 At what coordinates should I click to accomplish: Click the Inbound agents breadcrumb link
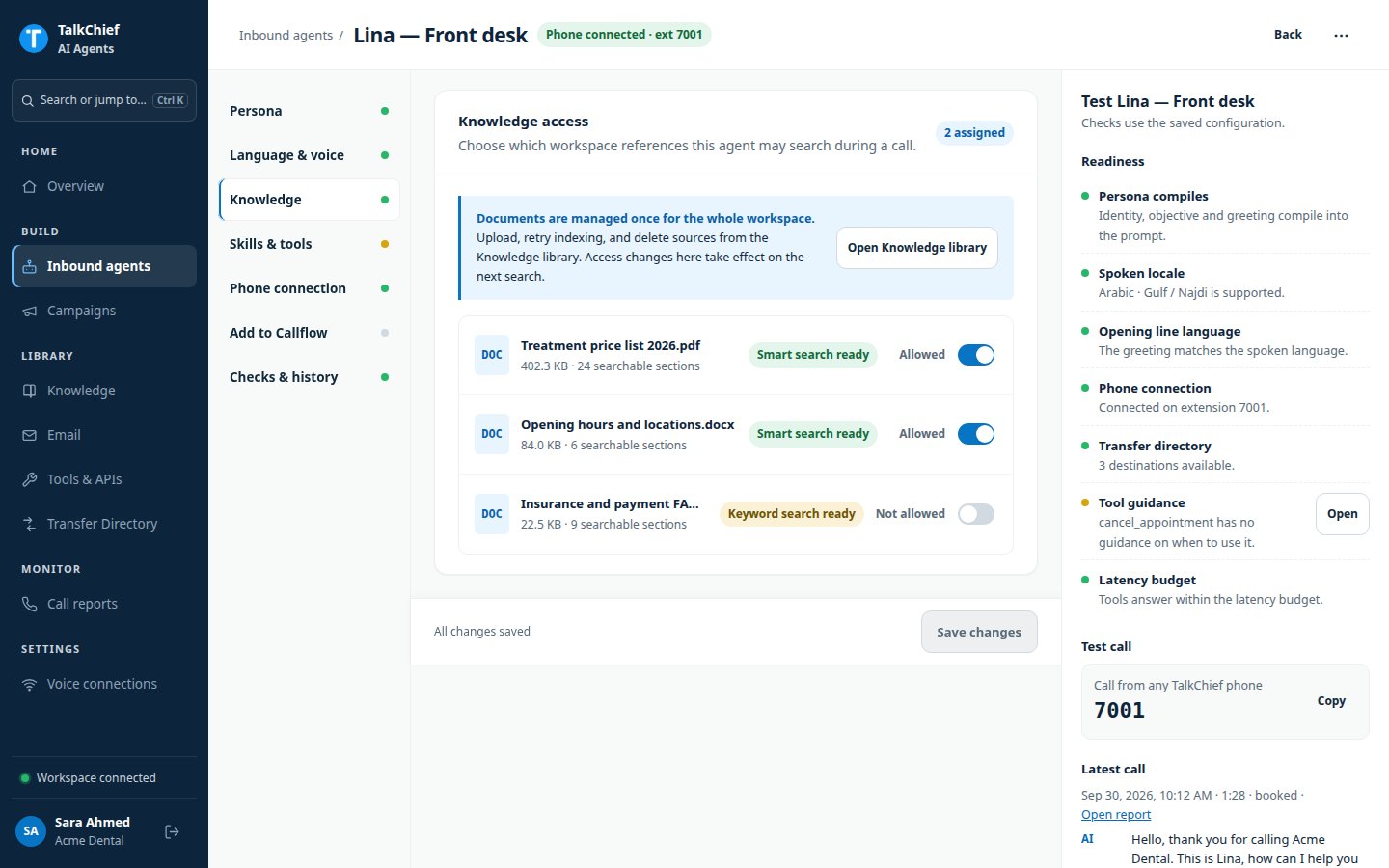(x=286, y=35)
